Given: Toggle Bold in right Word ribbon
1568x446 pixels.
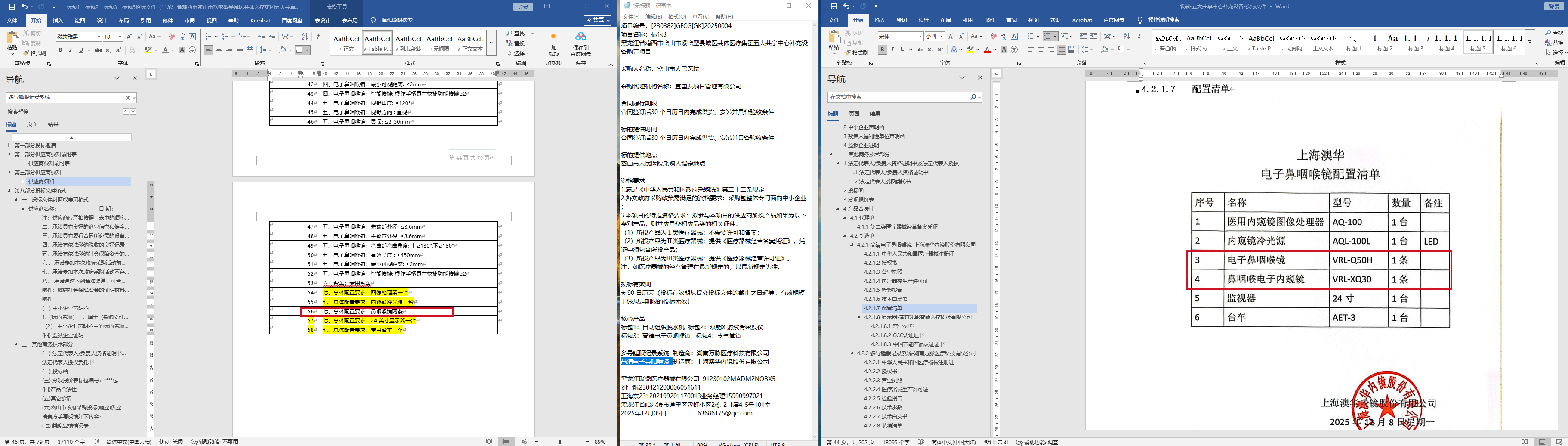Looking at the screenshot, I should [882, 50].
